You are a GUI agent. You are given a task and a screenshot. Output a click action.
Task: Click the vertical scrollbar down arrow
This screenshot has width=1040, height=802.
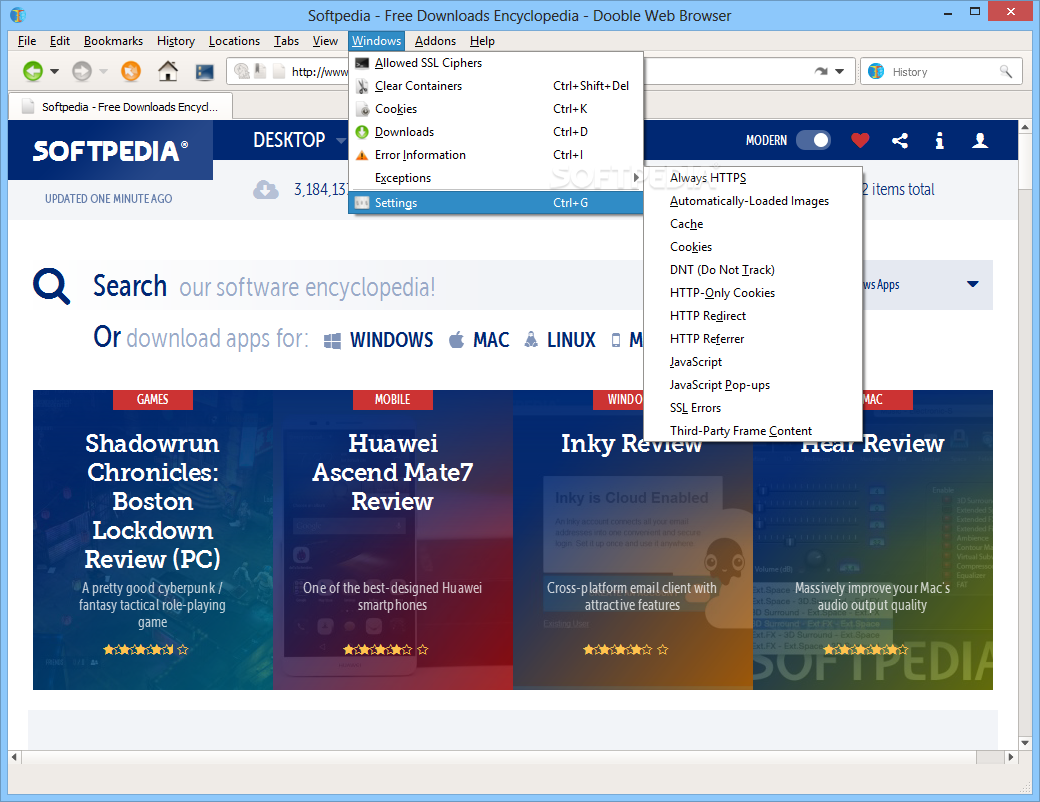coord(1025,743)
